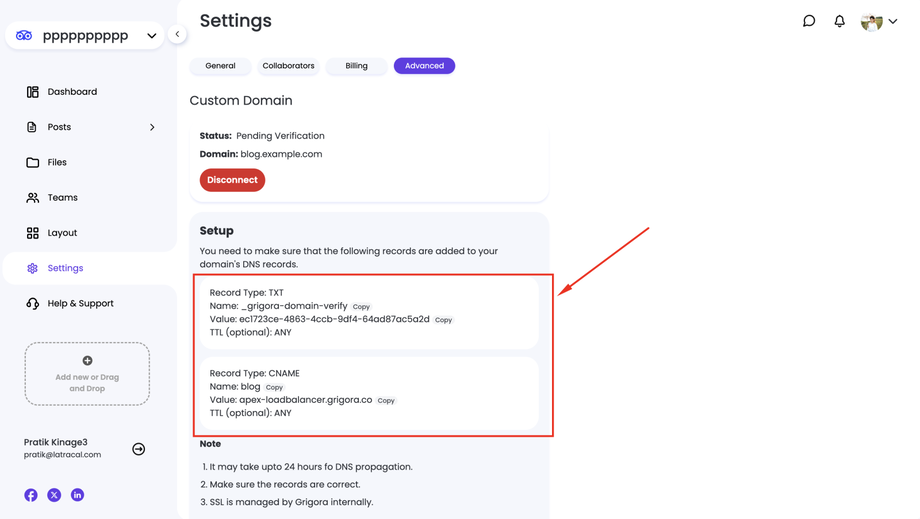Copy the CNAME value apex-loadbalancer.grigora.co

tap(386, 401)
